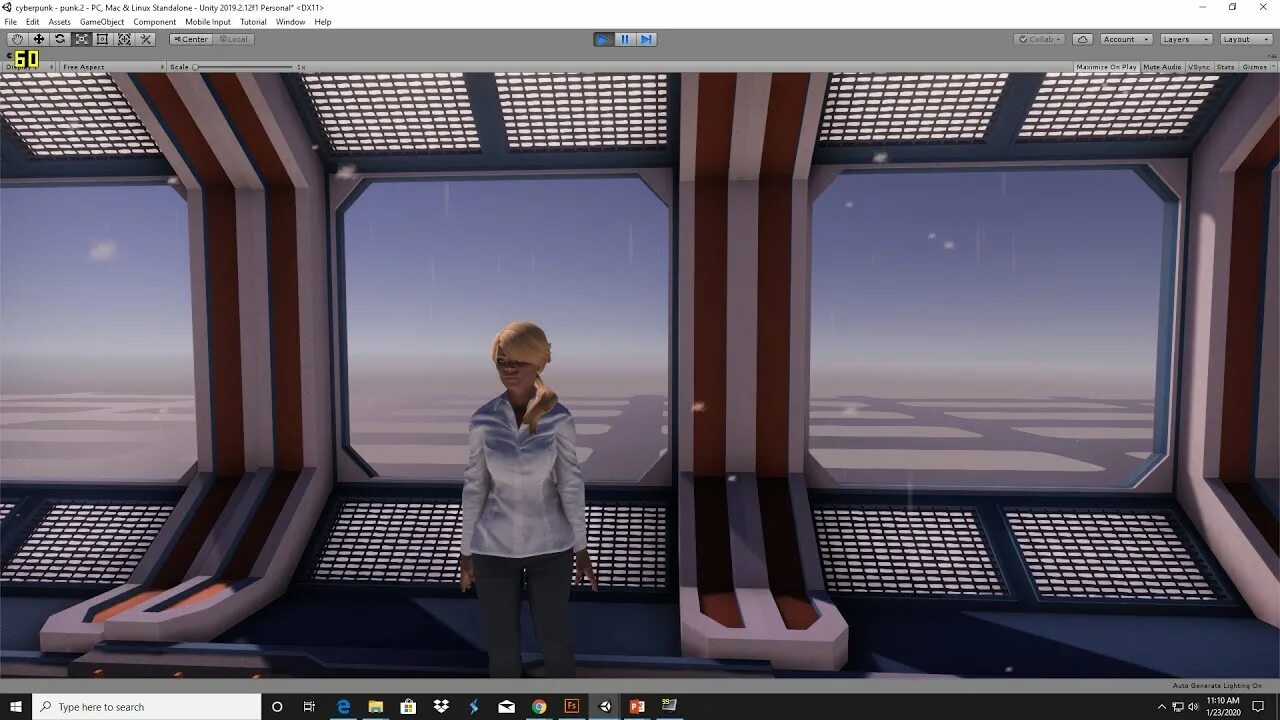The width and height of the screenshot is (1280, 720).
Task: Open File Explorer from taskbar
Action: point(376,706)
